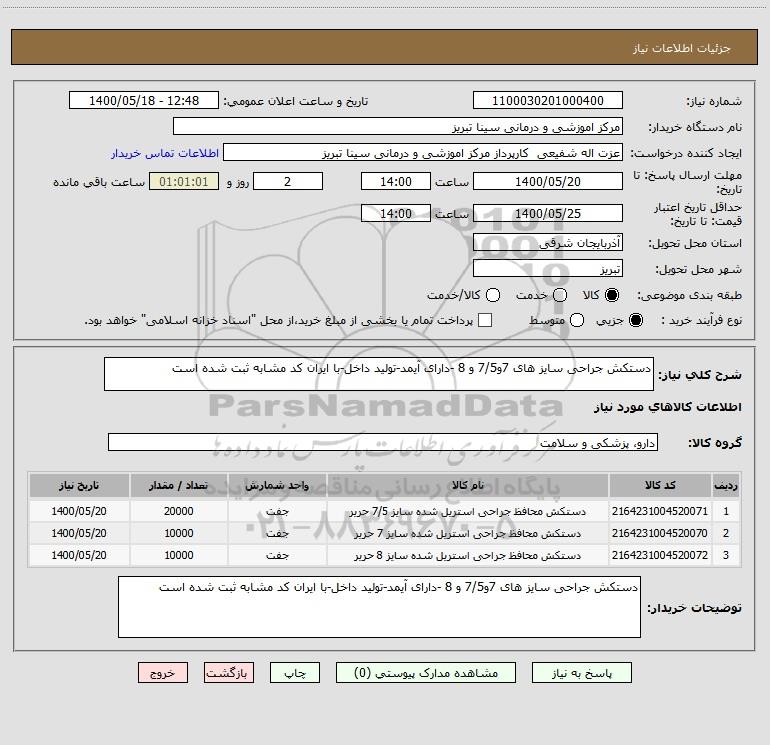Image resolution: width=770 pixels, height=745 pixels.
Task: Click the خروج exit button
Action: pos(163,673)
